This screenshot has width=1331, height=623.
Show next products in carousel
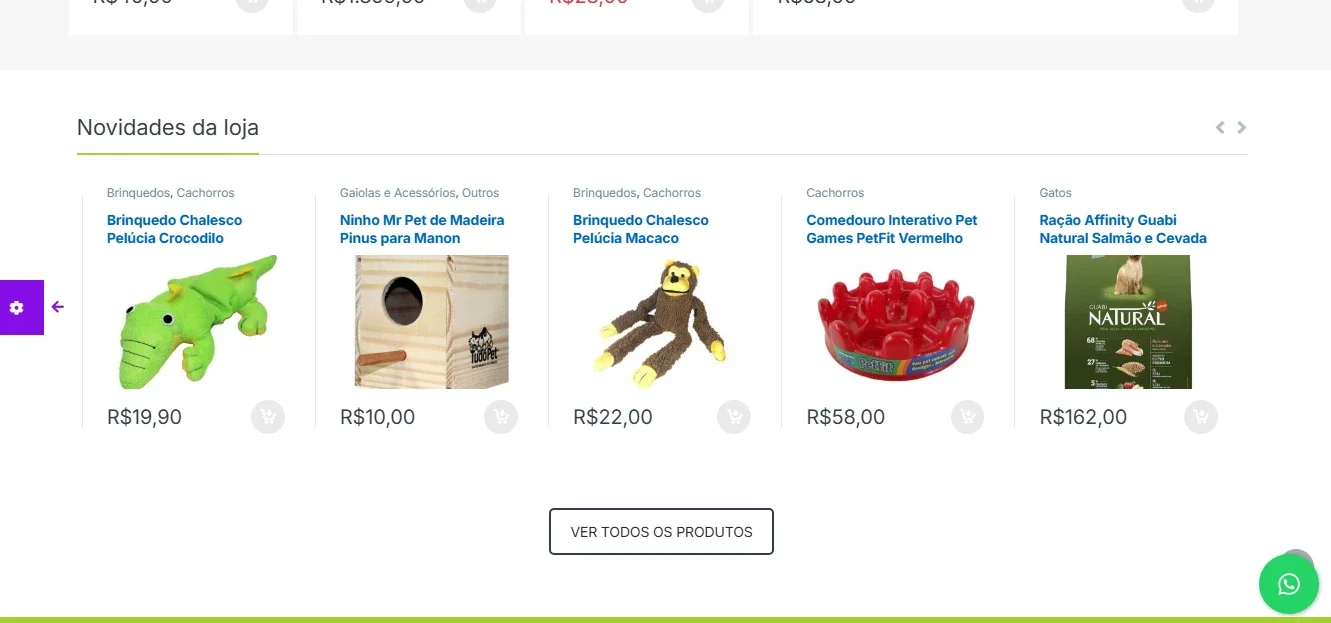pyautogui.click(x=1242, y=127)
